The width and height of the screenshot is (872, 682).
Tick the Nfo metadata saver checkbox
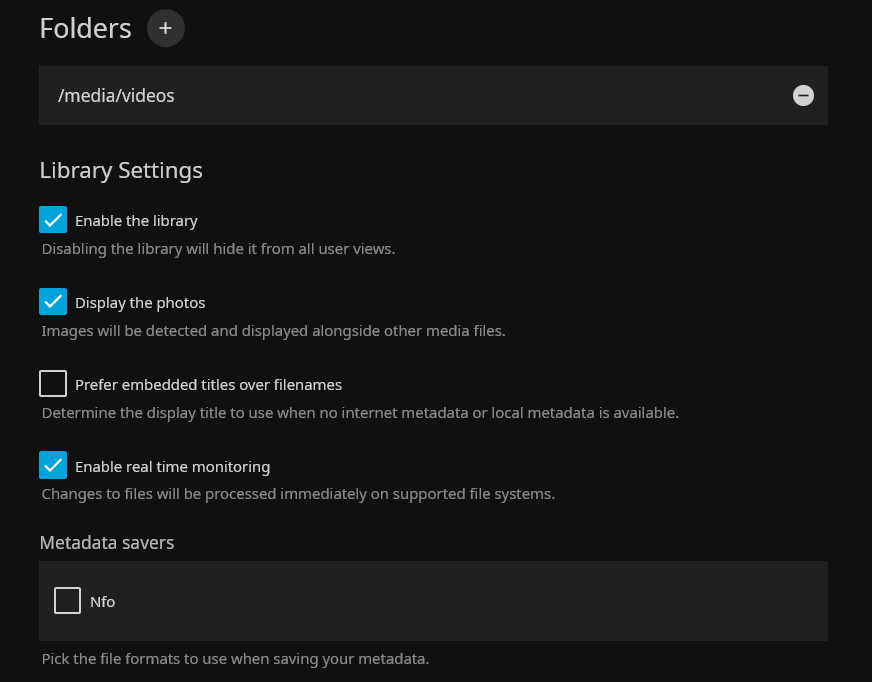tap(67, 601)
